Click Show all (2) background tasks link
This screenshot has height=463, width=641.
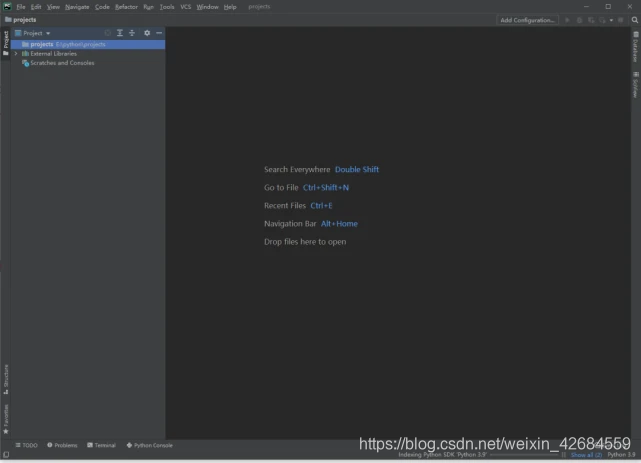pyautogui.click(x=586, y=455)
